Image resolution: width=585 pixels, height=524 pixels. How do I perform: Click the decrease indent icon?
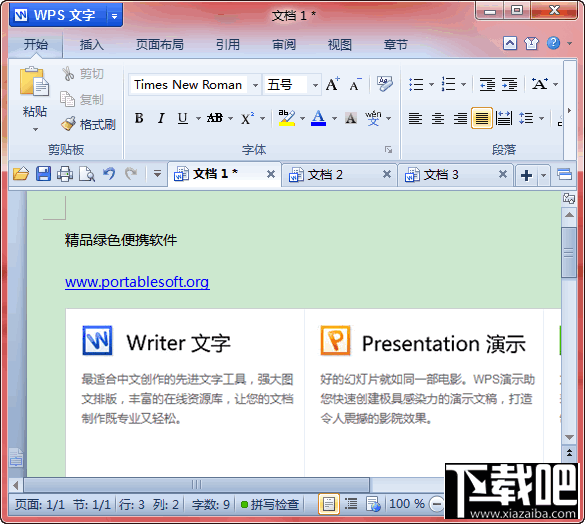(x=487, y=84)
